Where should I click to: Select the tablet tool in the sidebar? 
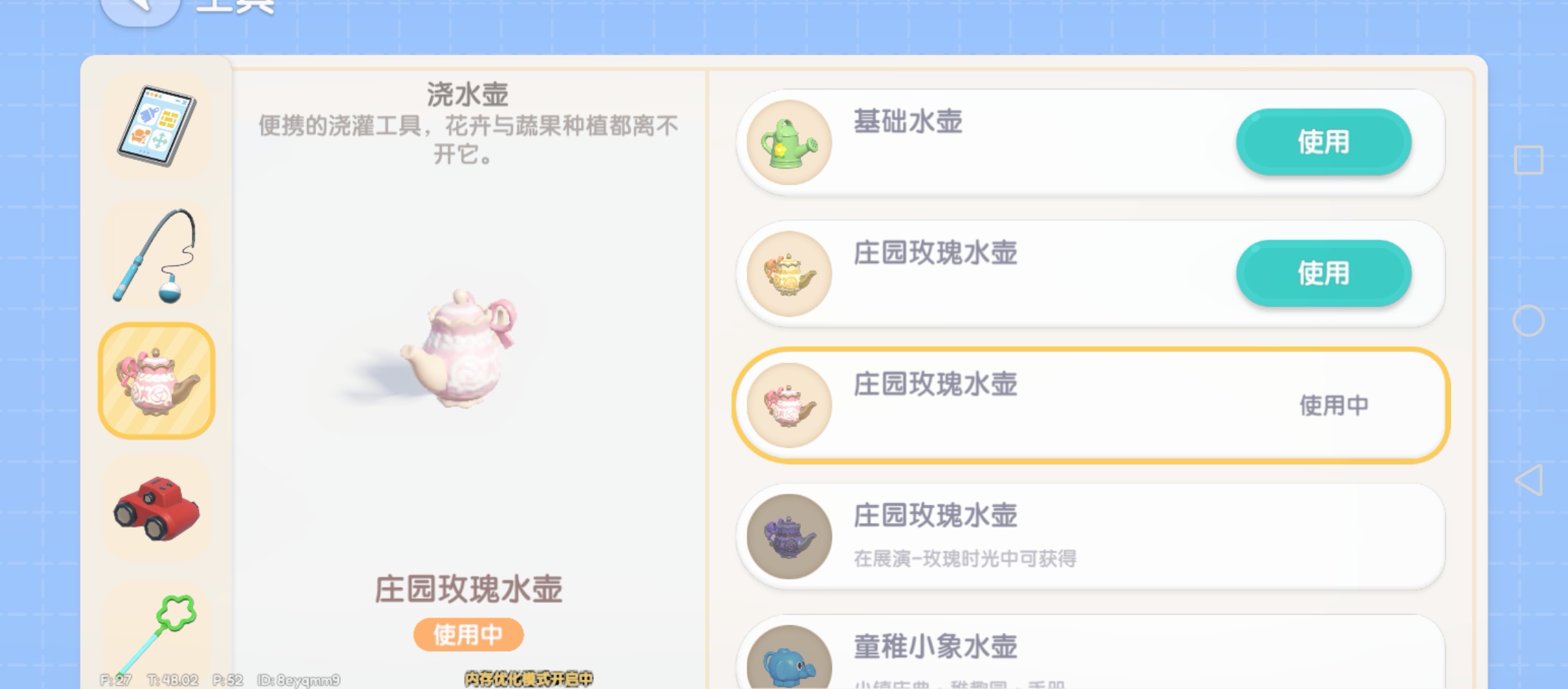coord(157,125)
